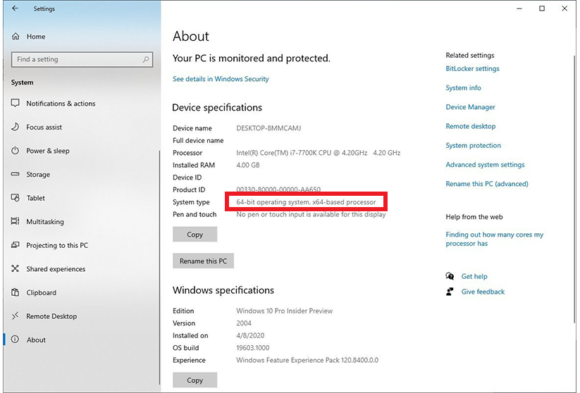Open Home via the house icon
Screen dimensions: 580x393
tap(16, 36)
